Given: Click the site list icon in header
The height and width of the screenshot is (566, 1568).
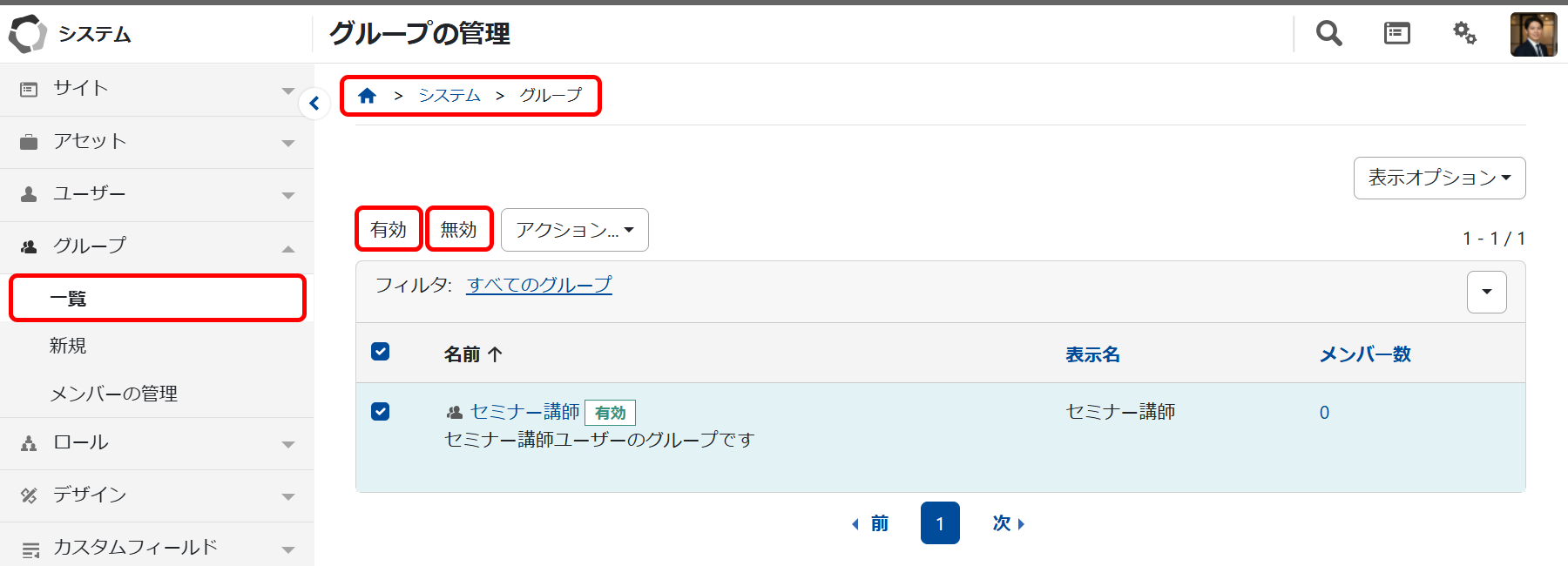Looking at the screenshot, I should 1396,33.
